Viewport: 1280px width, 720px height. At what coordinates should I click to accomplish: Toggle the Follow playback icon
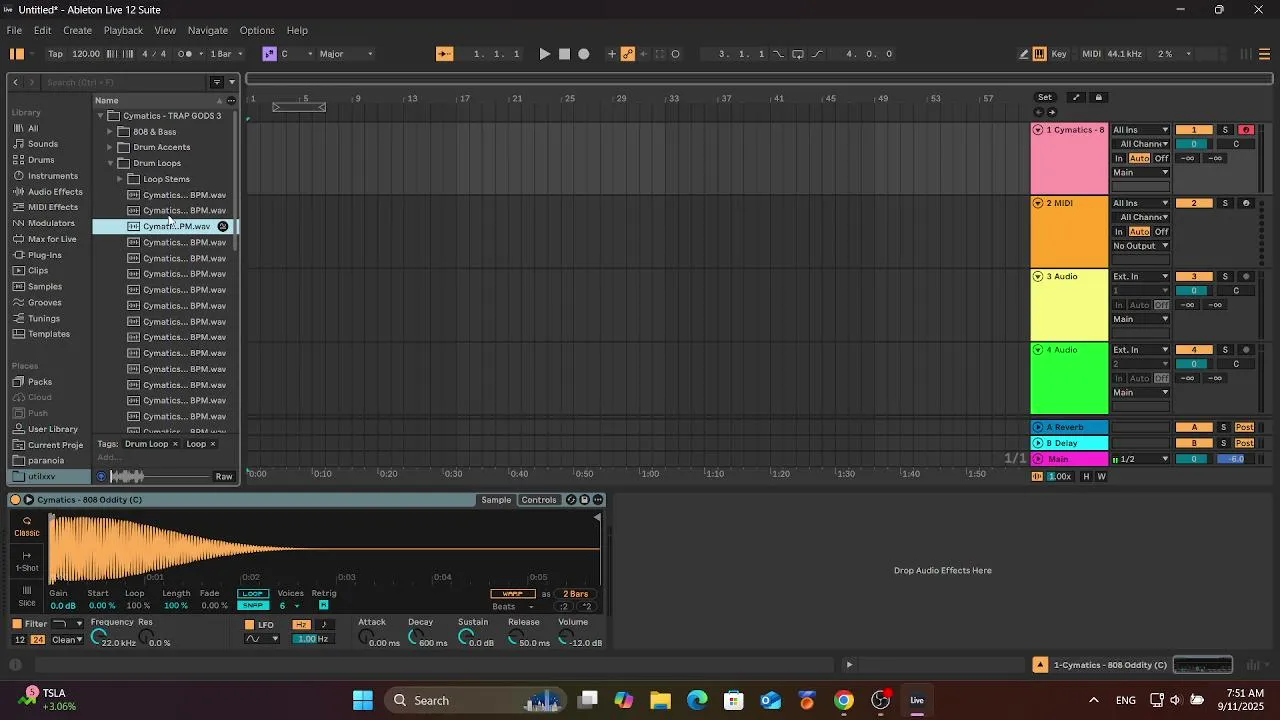[x=445, y=54]
